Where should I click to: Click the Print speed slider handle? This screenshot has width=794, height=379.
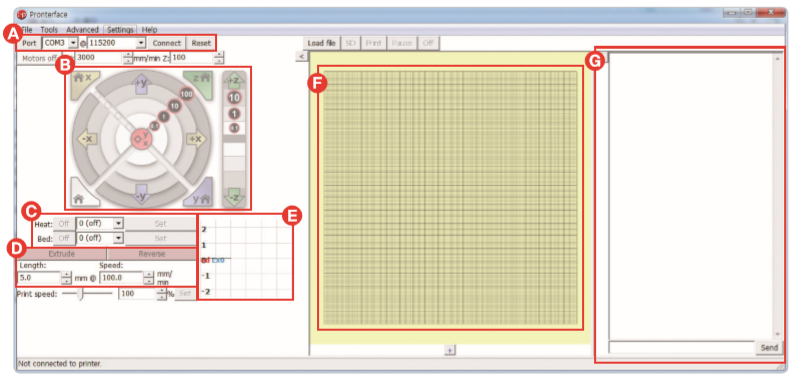80,294
